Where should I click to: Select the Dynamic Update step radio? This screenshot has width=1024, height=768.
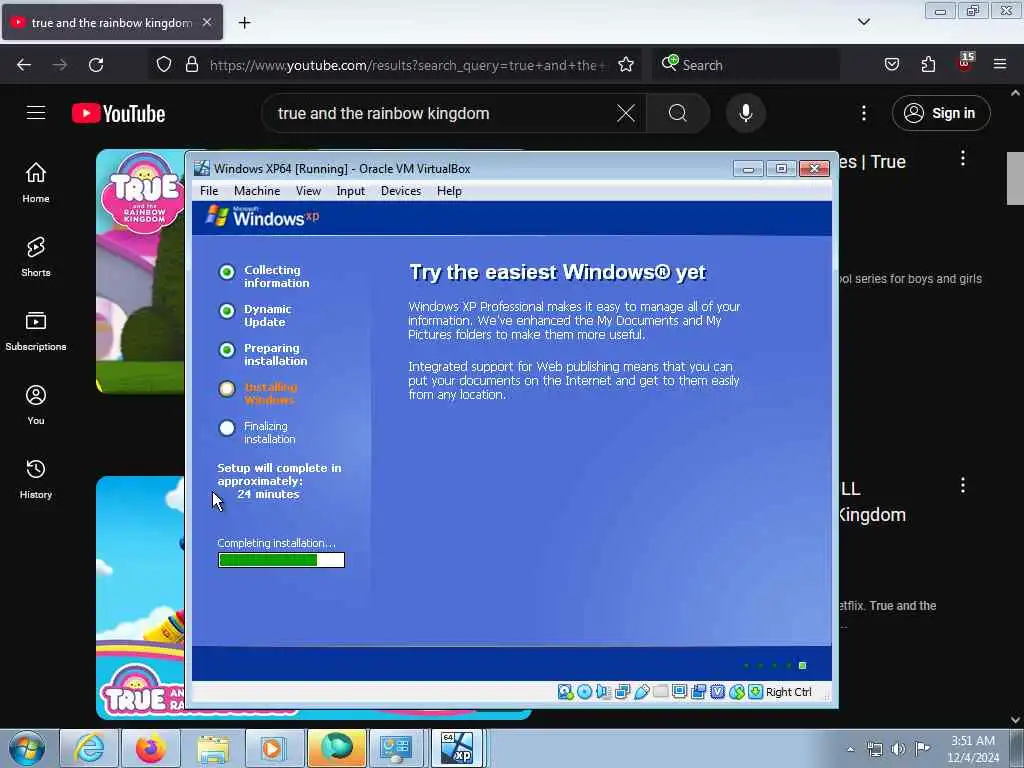click(x=227, y=311)
